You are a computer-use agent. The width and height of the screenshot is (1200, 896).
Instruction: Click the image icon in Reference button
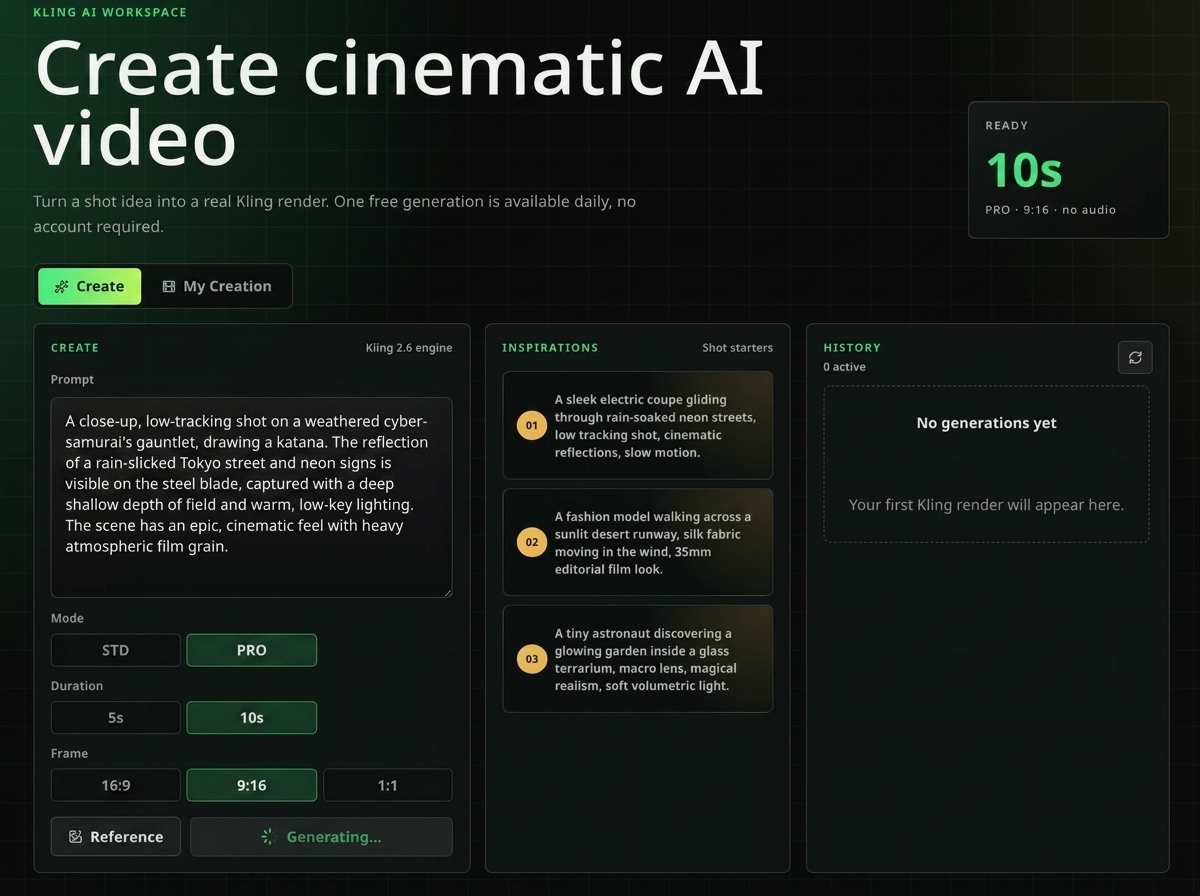75,837
